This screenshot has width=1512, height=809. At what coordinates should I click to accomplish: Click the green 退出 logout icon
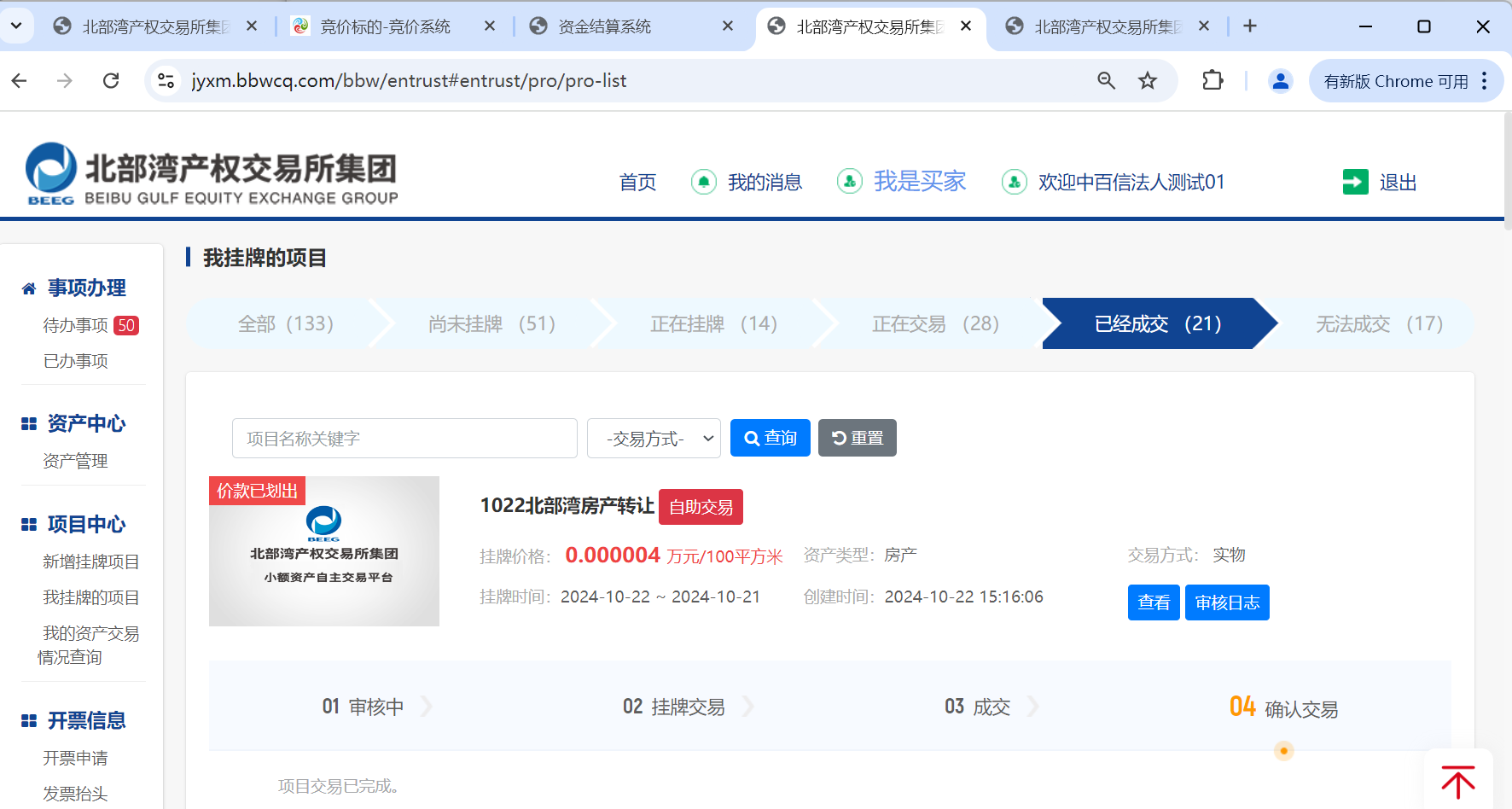(x=1355, y=182)
